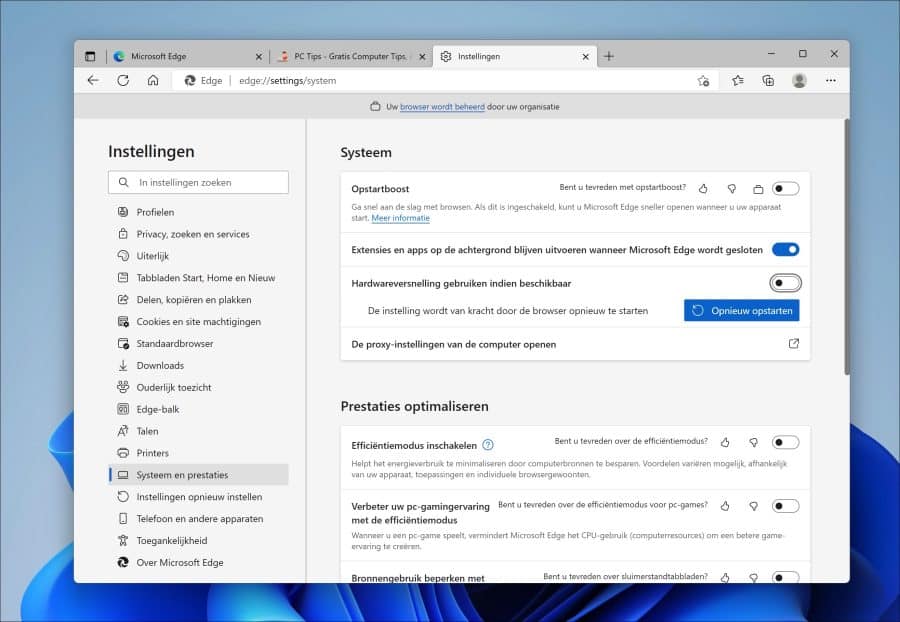The image size is (900, 622).
Task: Go back with the back arrow
Action: (x=93, y=80)
